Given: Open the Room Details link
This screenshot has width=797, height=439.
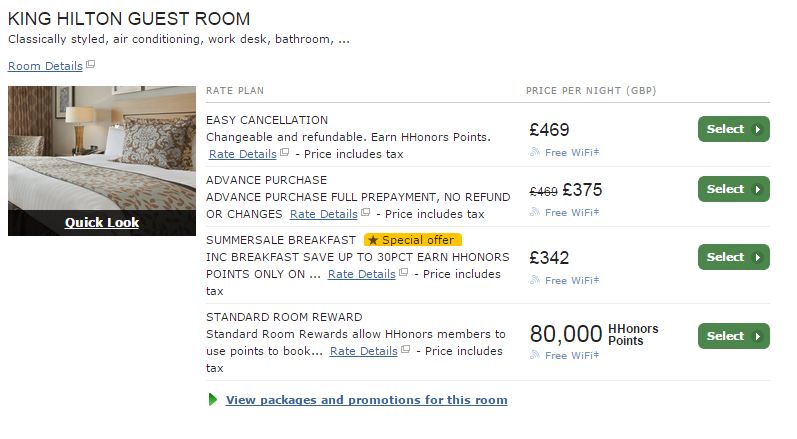Looking at the screenshot, I should click(x=45, y=66).
